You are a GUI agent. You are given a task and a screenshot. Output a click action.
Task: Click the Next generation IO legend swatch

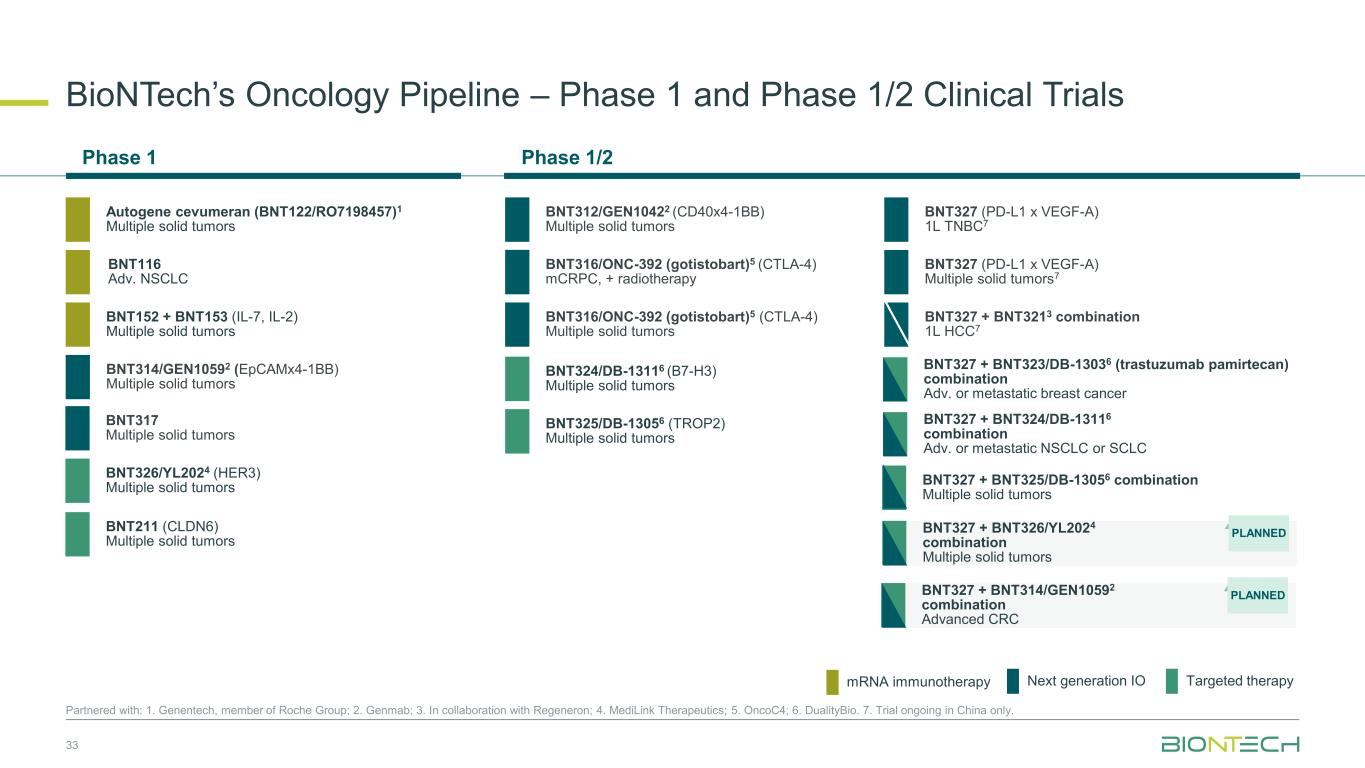tap(1012, 681)
